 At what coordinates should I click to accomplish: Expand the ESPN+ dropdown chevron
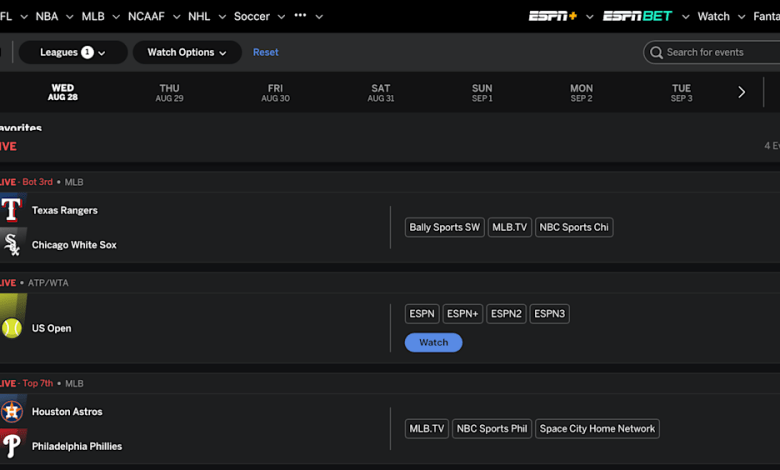tap(589, 17)
